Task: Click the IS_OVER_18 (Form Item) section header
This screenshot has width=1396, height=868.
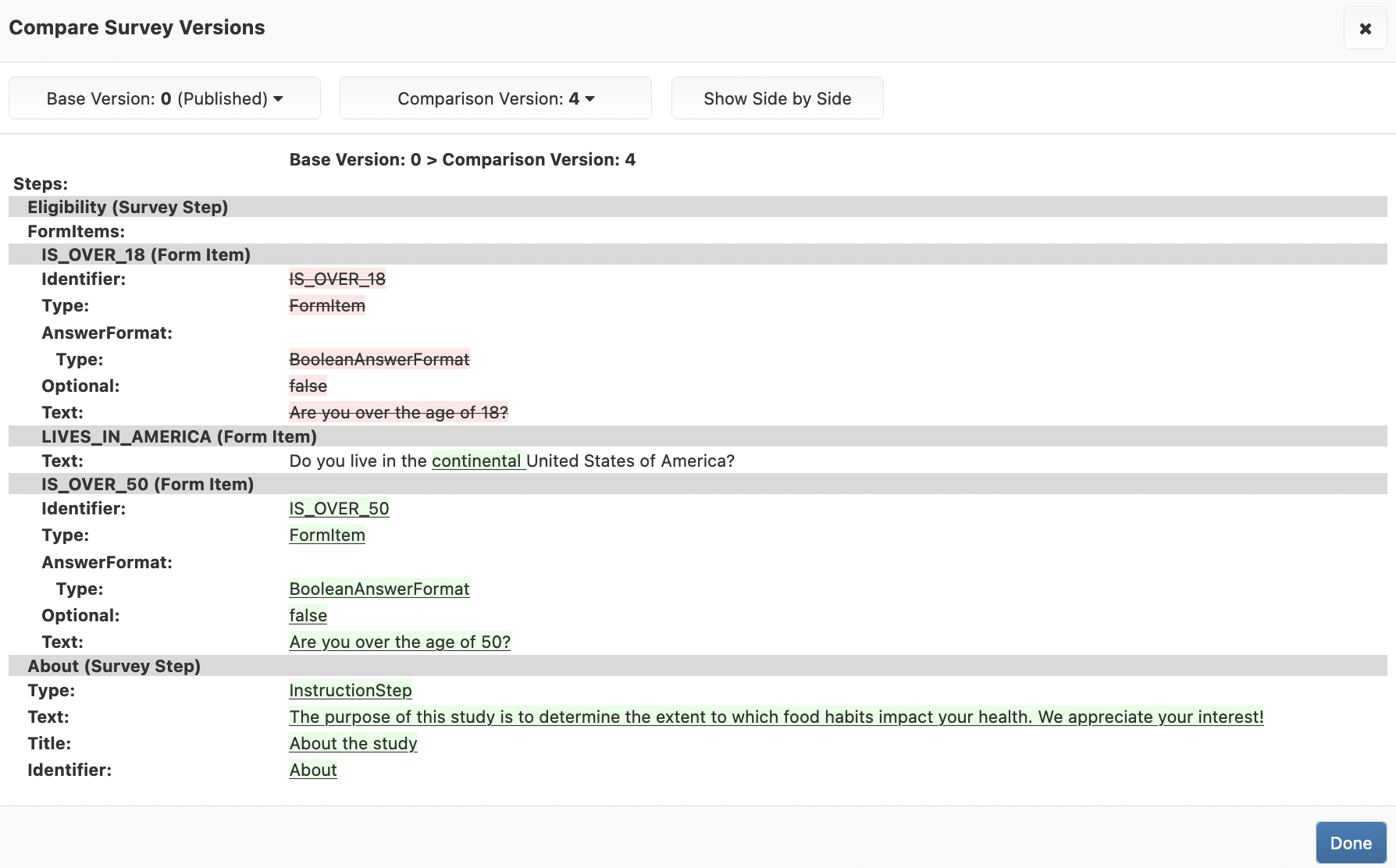Action: click(146, 254)
